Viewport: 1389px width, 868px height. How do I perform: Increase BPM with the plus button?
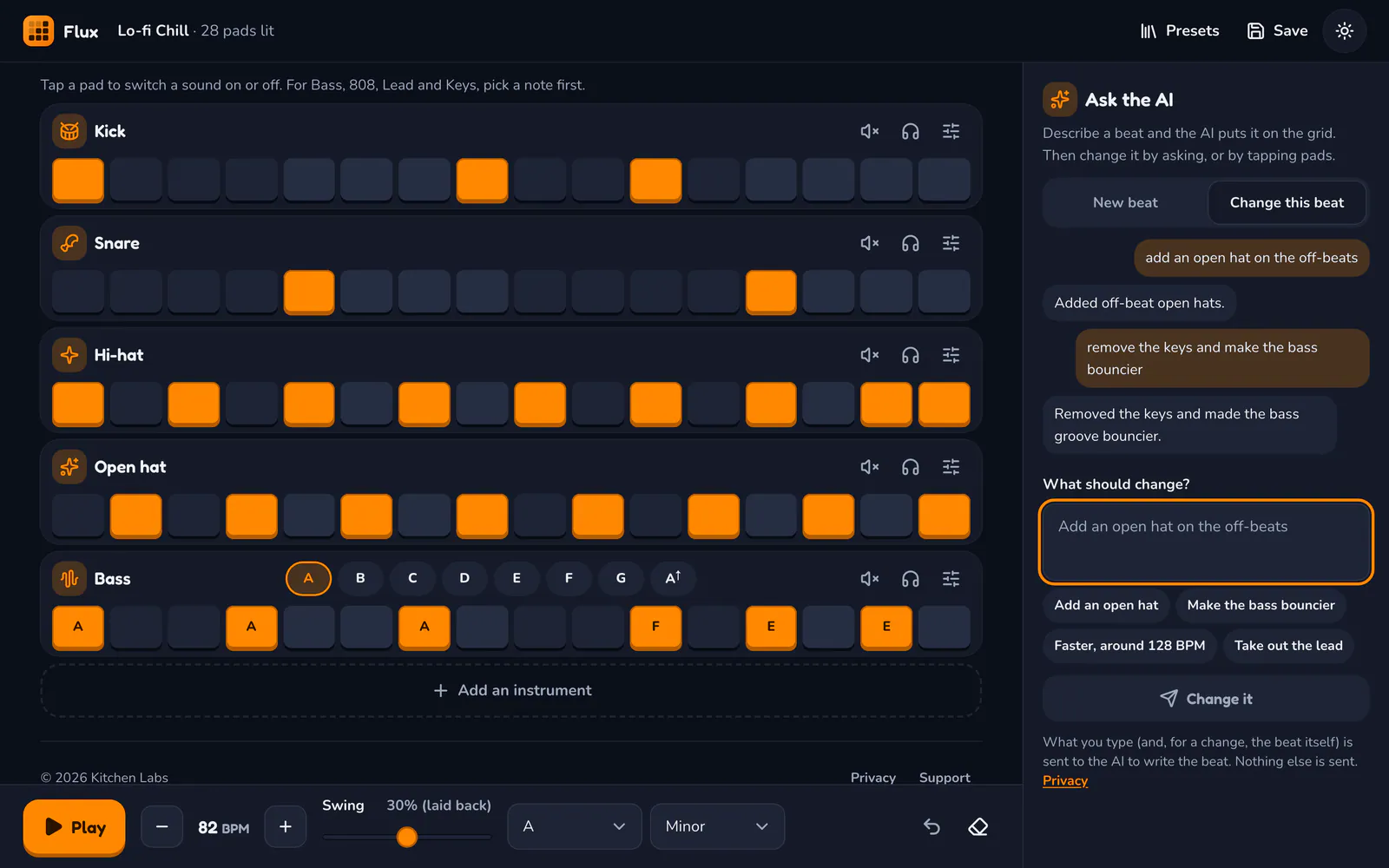(x=286, y=826)
